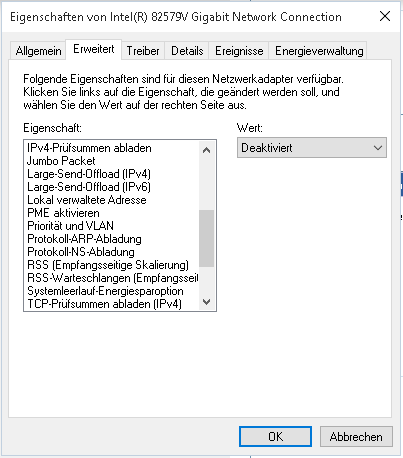Select PME aktivieren property
Image resolution: width=403 pixels, height=458 pixels.
pyautogui.click(x=63, y=213)
